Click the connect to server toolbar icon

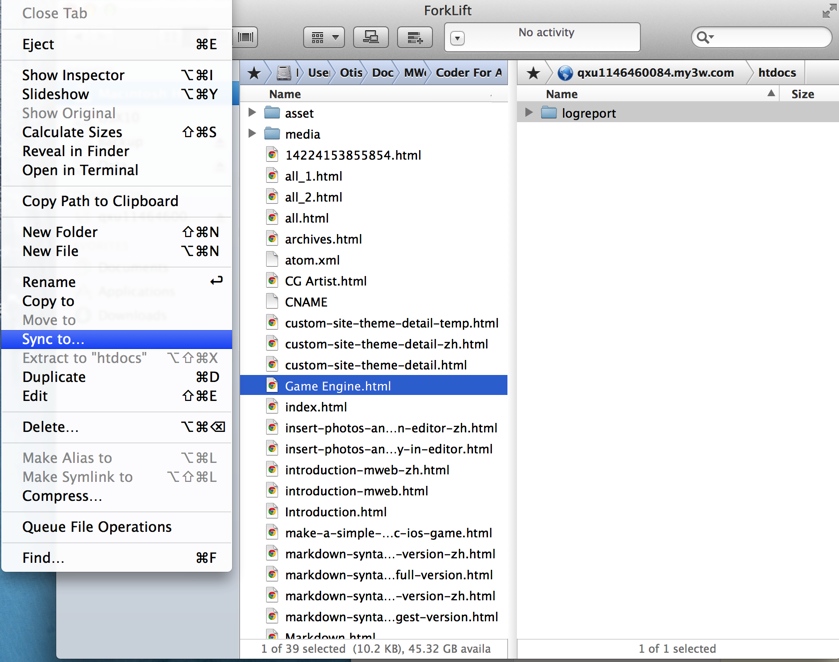coord(371,37)
